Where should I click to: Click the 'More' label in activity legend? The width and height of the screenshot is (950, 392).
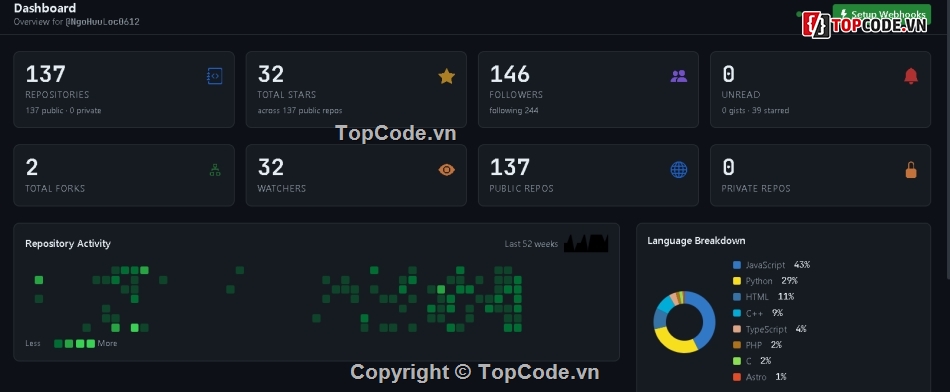[107, 344]
